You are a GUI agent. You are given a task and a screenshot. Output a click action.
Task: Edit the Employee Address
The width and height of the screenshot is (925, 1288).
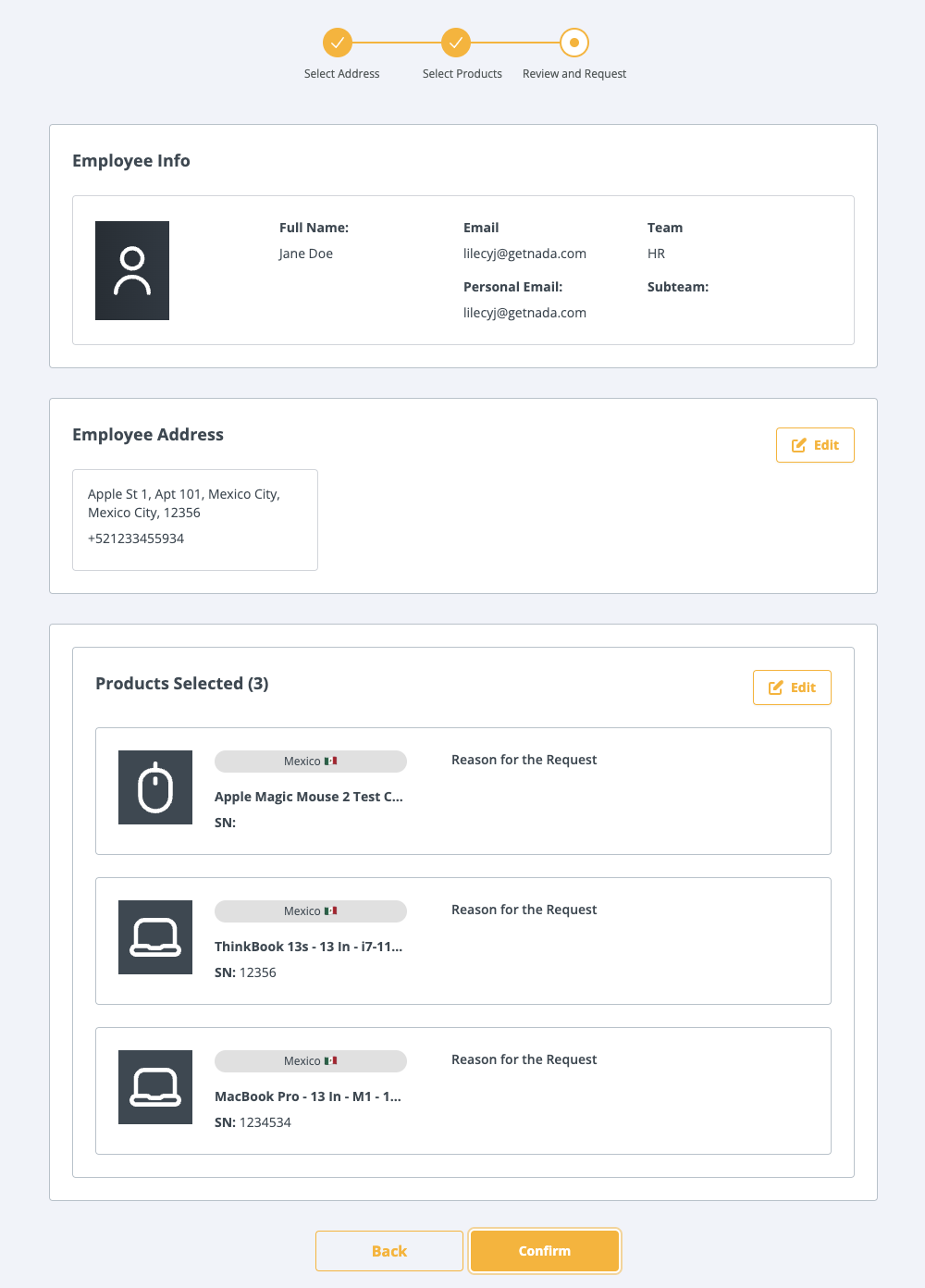click(x=814, y=445)
